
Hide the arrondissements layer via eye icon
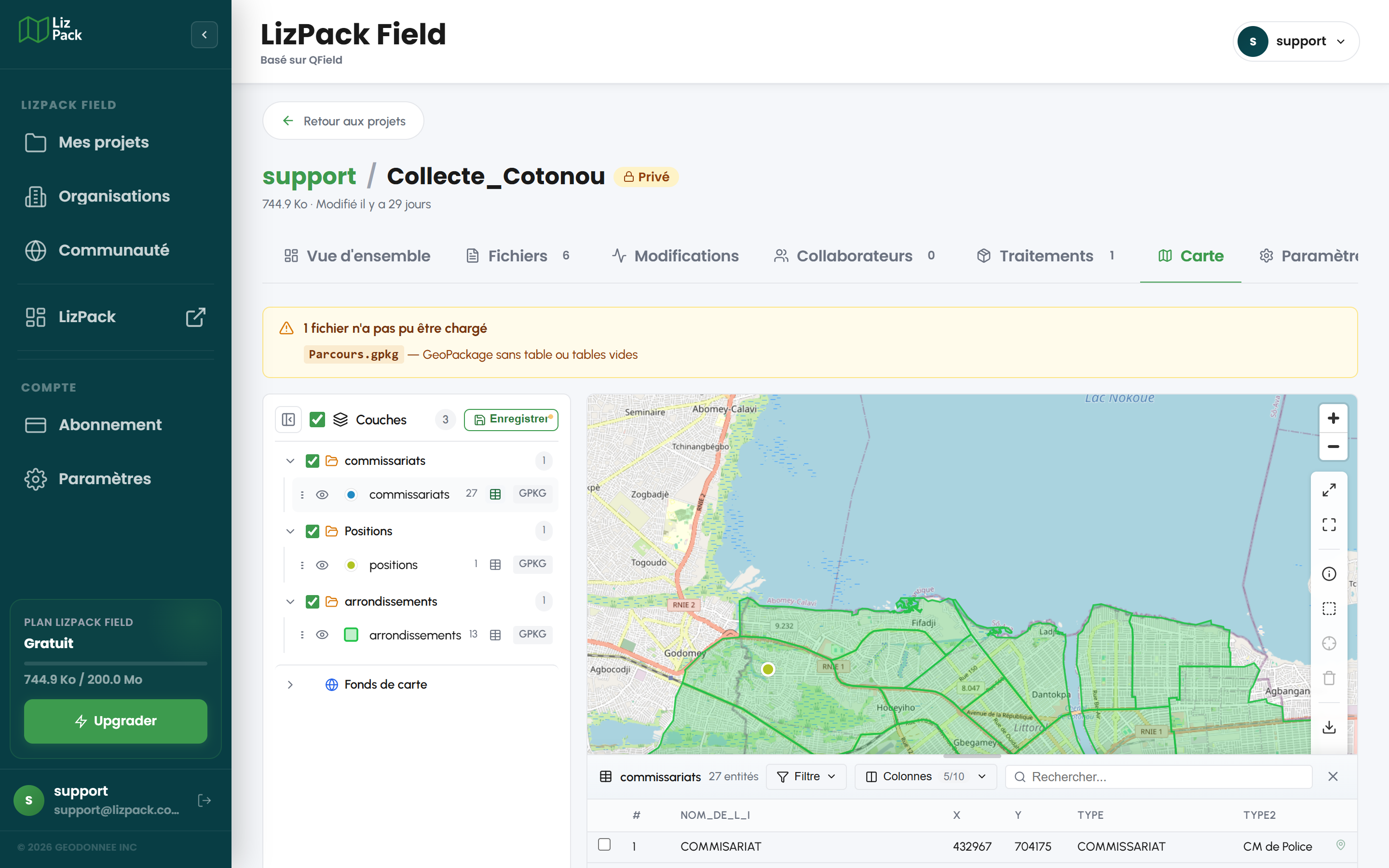[x=322, y=635]
